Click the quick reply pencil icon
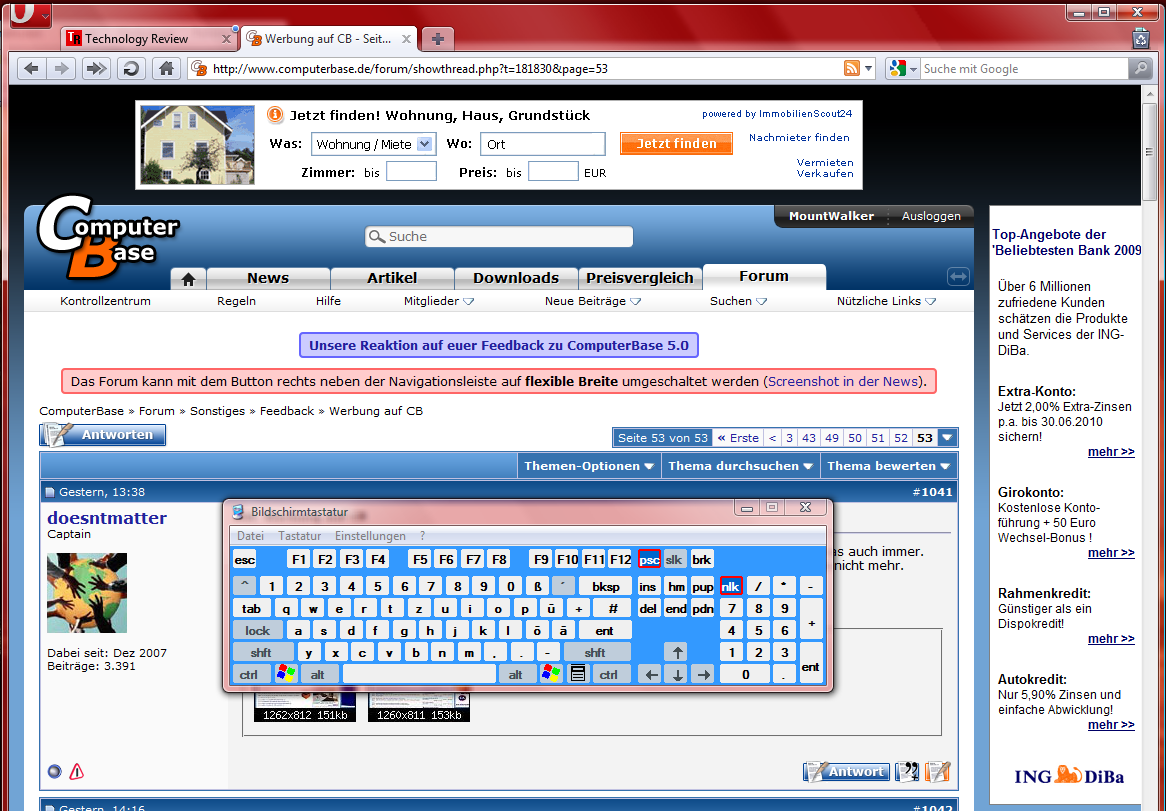Viewport: 1166px width, 811px height. pyautogui.click(x=938, y=772)
